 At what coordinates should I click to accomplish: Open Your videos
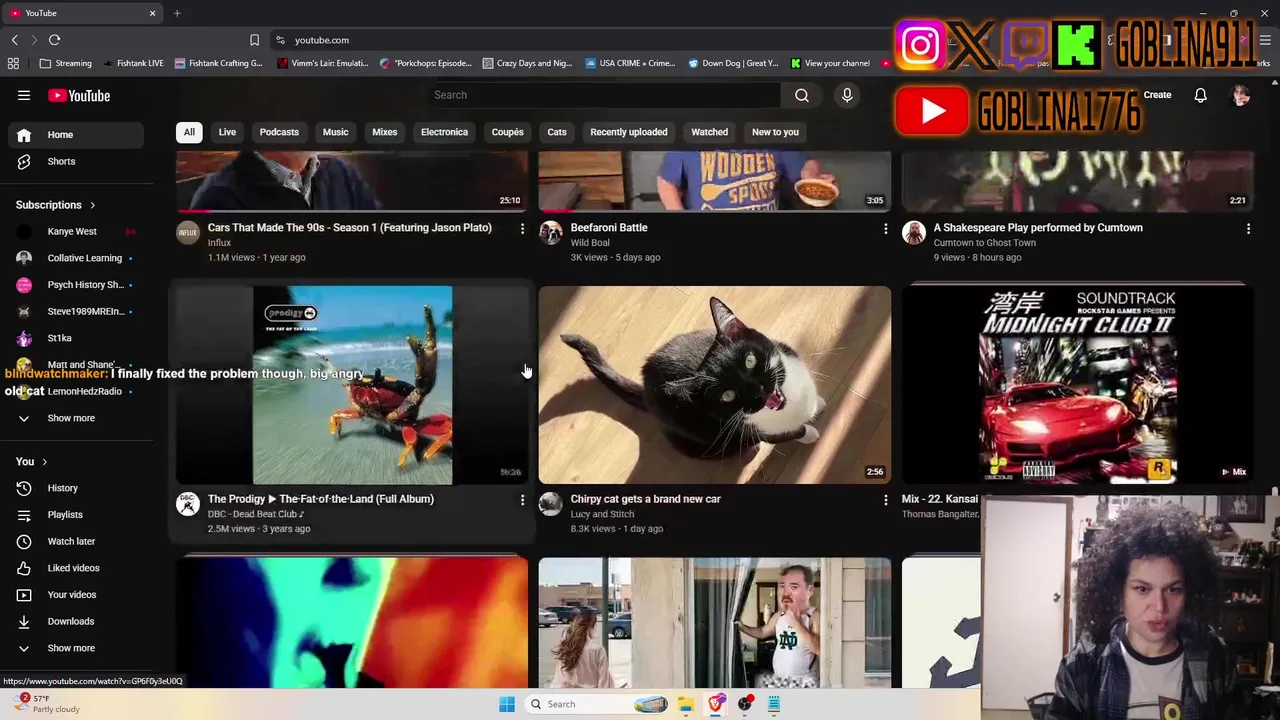pyautogui.click(x=77, y=595)
